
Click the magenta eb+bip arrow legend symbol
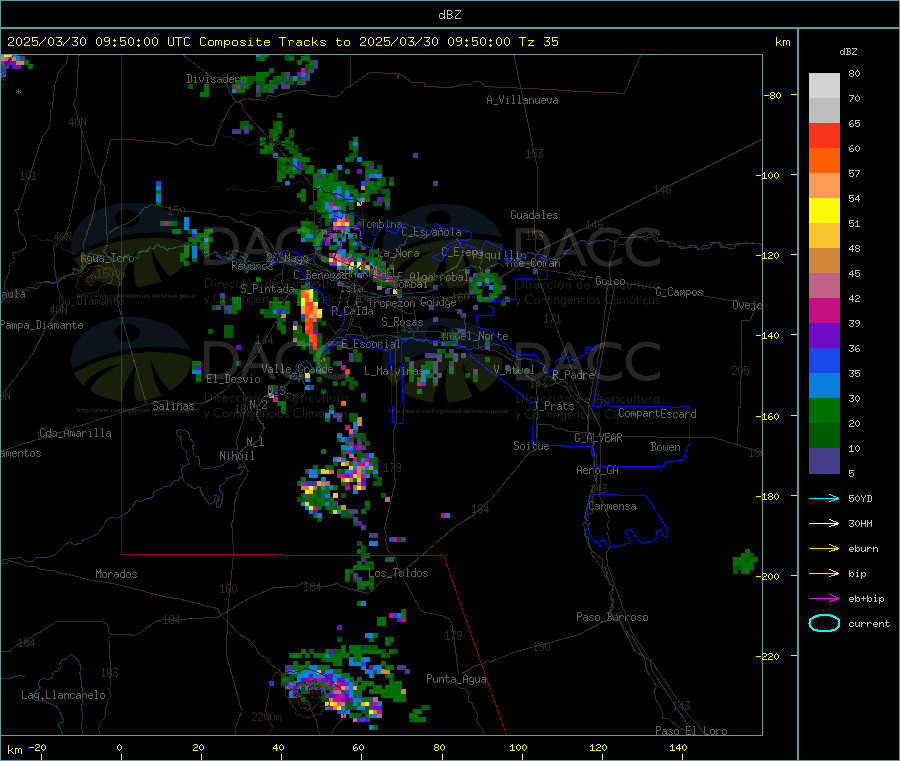(x=824, y=599)
